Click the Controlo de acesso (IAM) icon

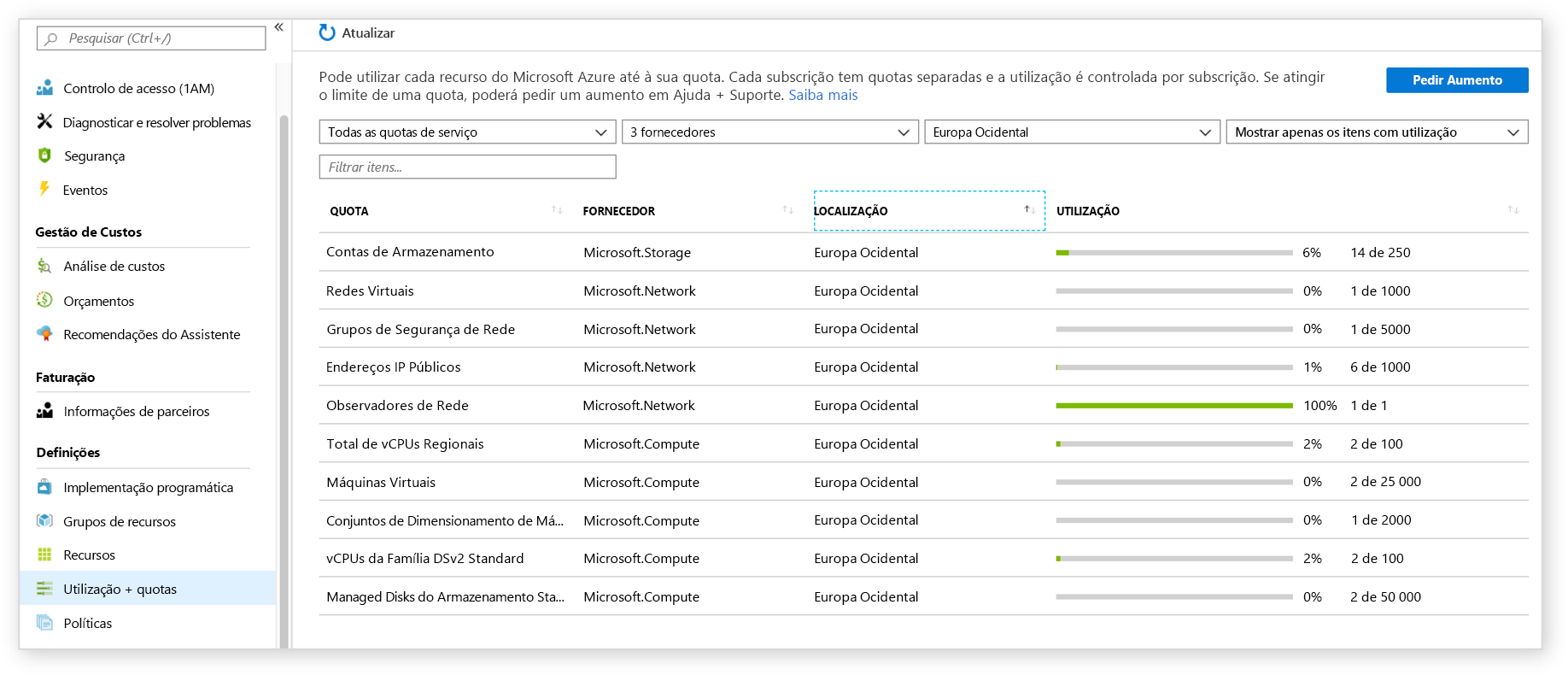pyautogui.click(x=44, y=88)
